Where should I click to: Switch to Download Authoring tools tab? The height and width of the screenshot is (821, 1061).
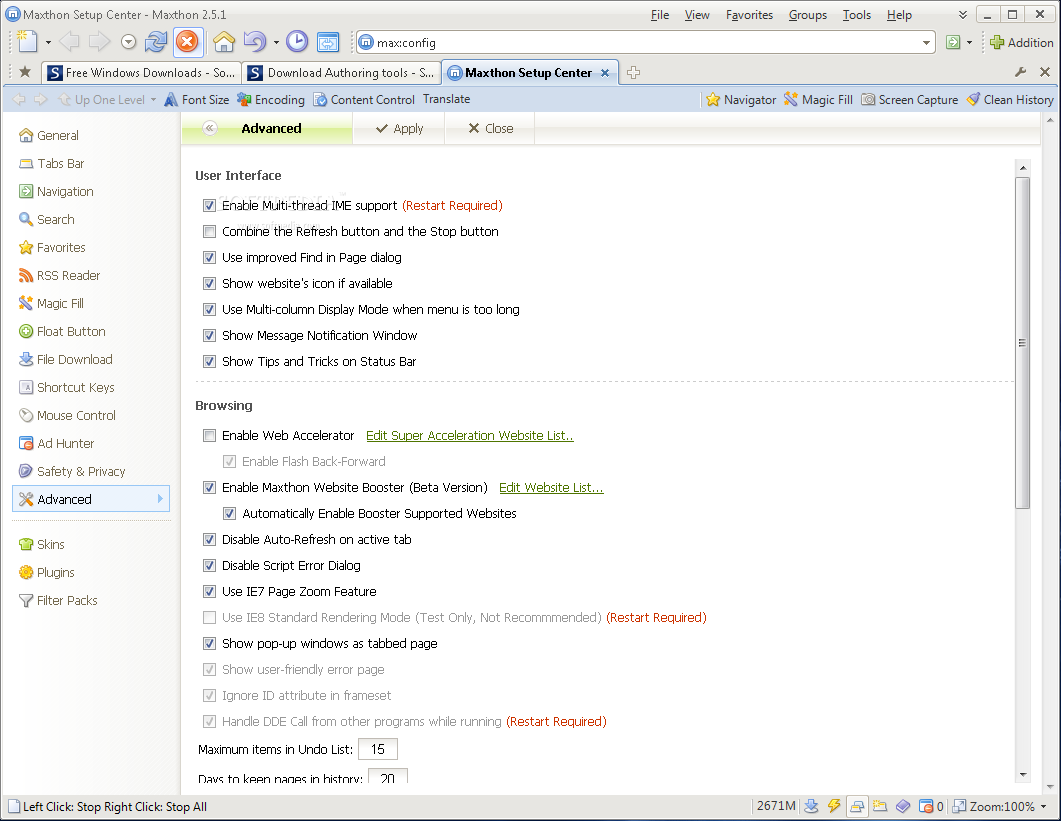[x=341, y=72]
